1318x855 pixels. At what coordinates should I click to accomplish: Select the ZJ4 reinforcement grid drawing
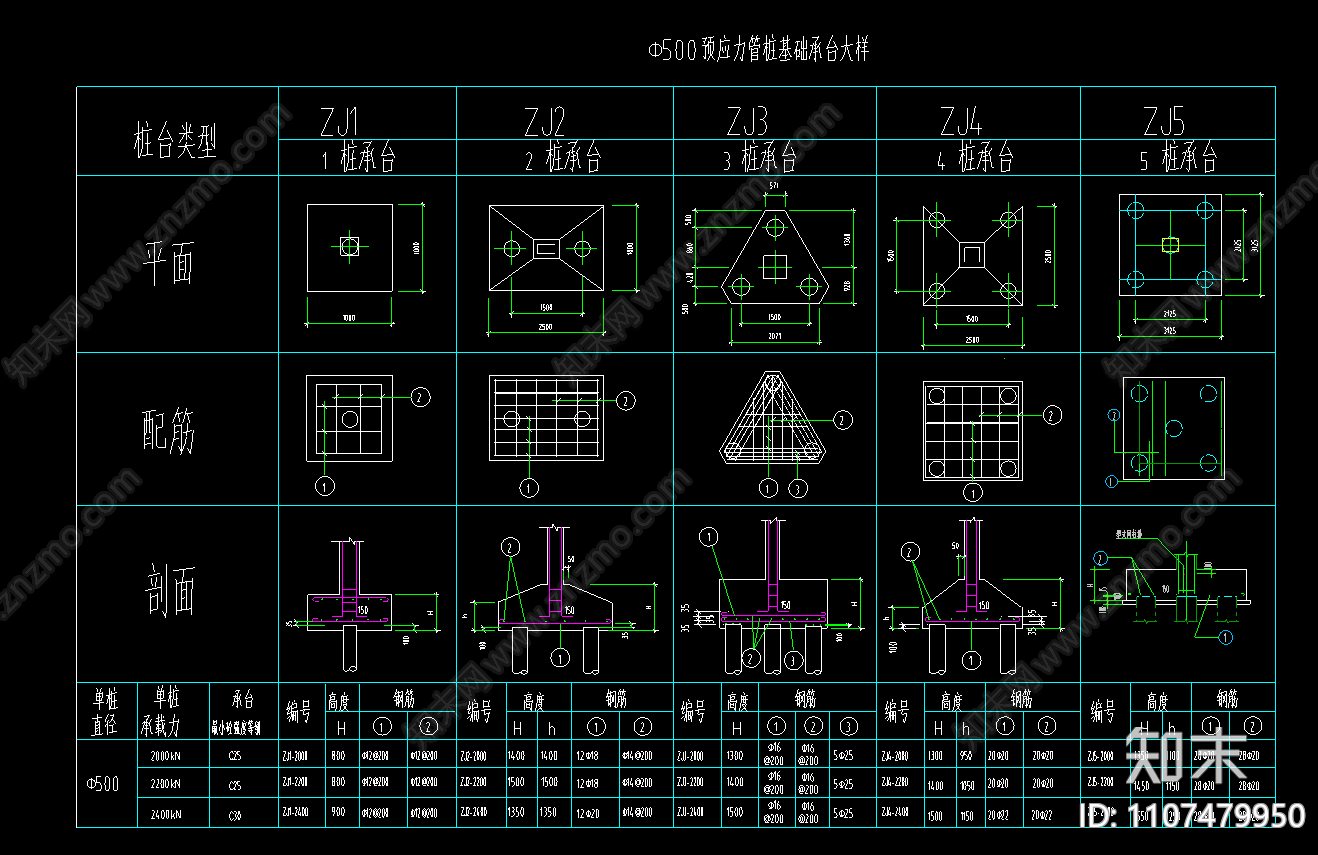tap(972, 430)
